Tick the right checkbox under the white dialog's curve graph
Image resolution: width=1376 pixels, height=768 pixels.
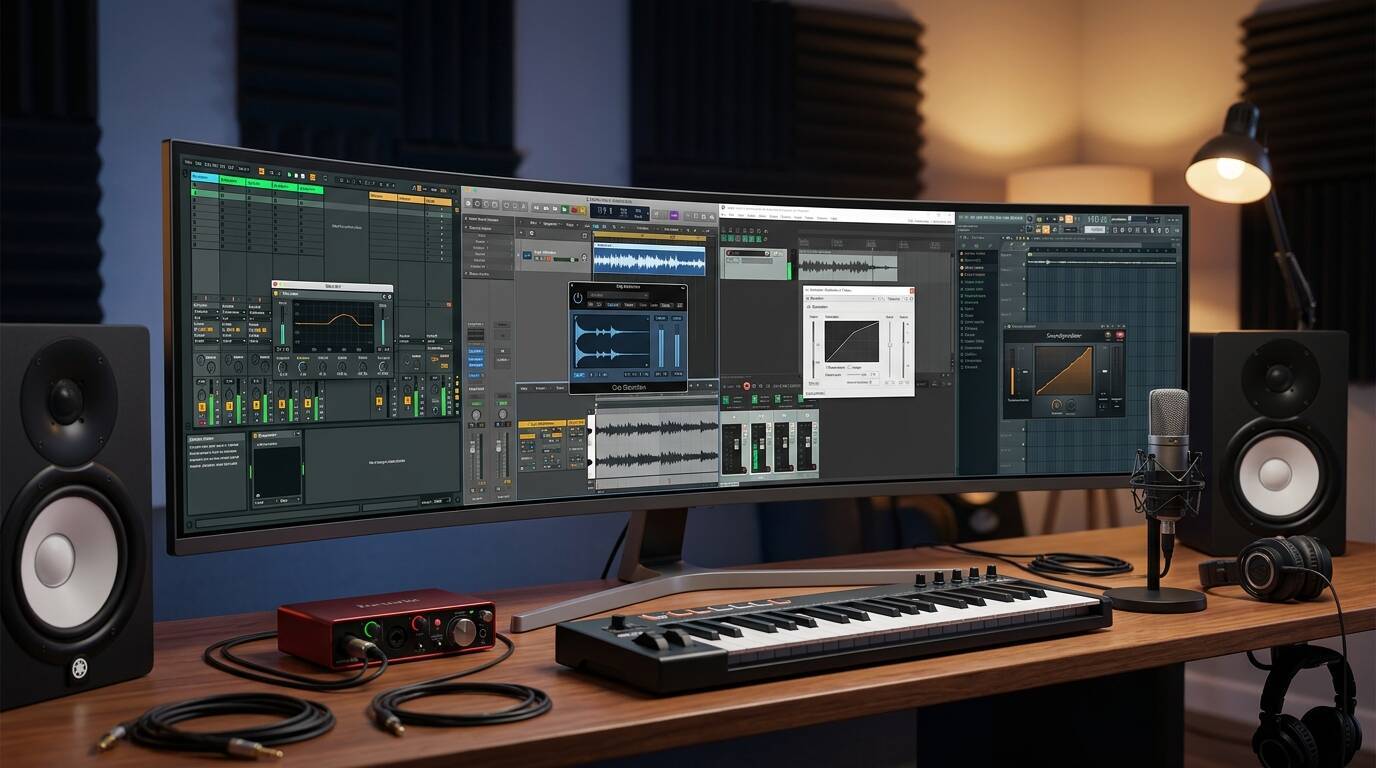pos(850,367)
